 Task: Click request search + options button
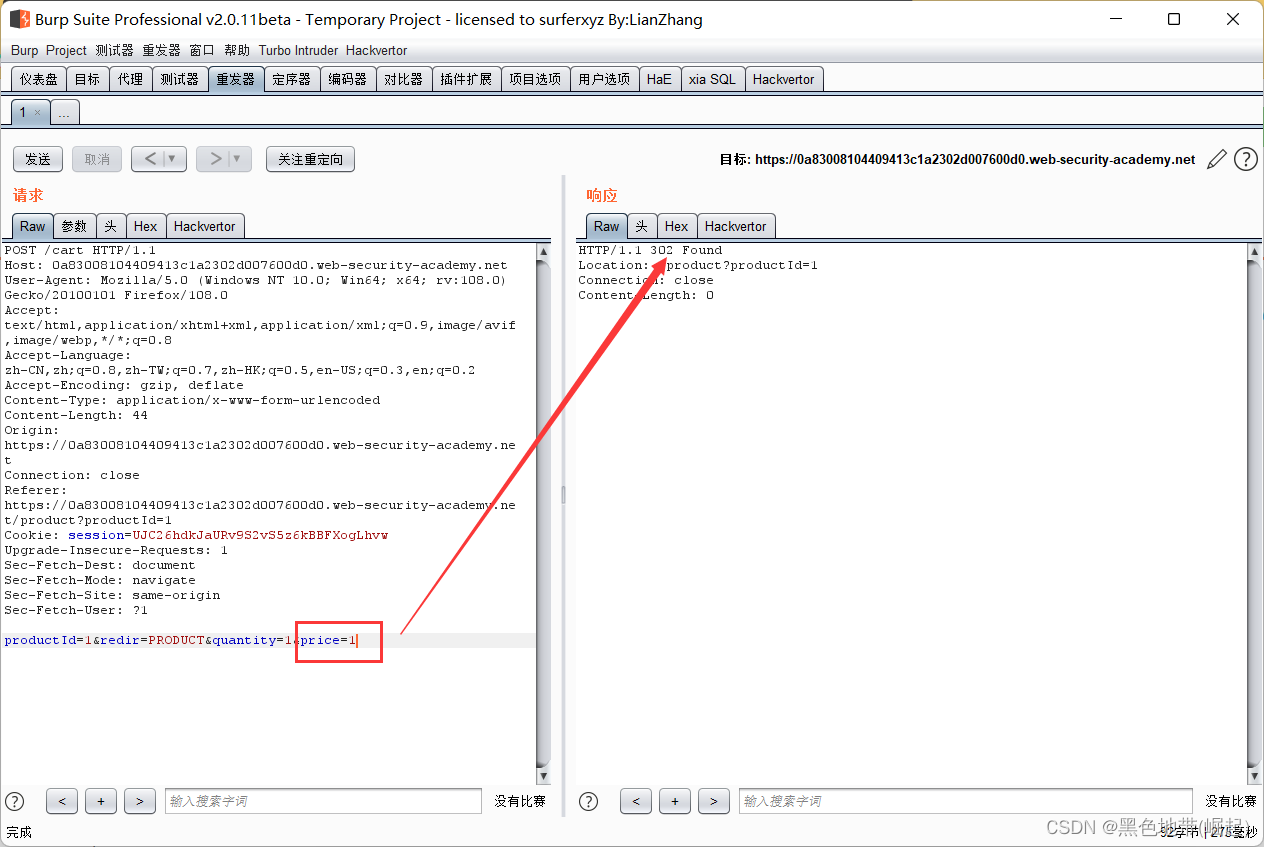click(101, 801)
